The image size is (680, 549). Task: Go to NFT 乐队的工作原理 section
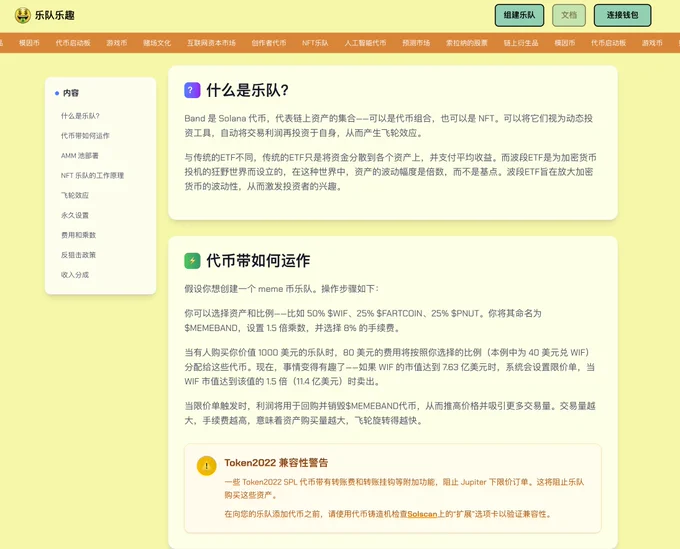(x=92, y=176)
